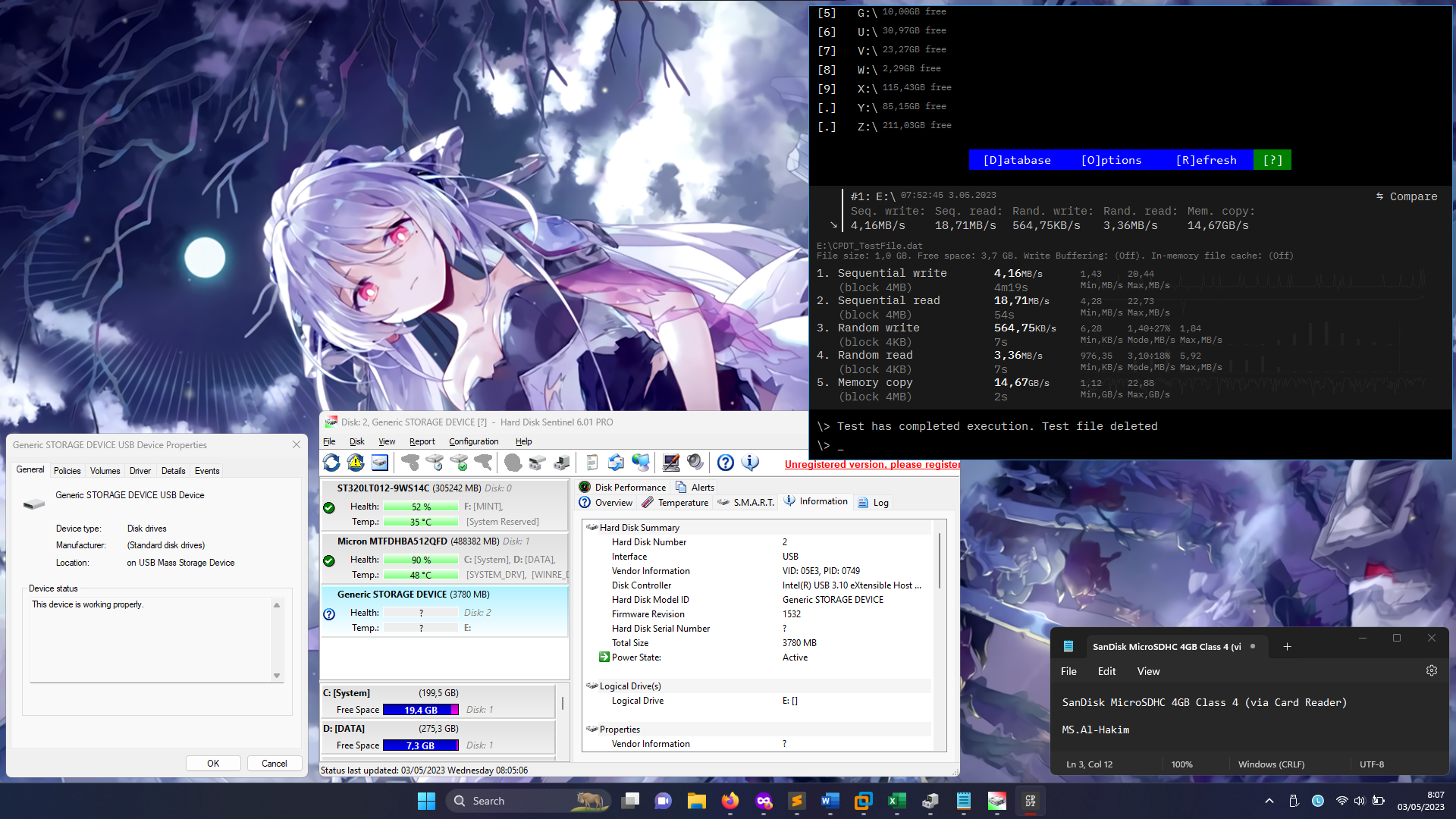Open the View menu in Notepad
1456x819 pixels.
(x=1148, y=671)
